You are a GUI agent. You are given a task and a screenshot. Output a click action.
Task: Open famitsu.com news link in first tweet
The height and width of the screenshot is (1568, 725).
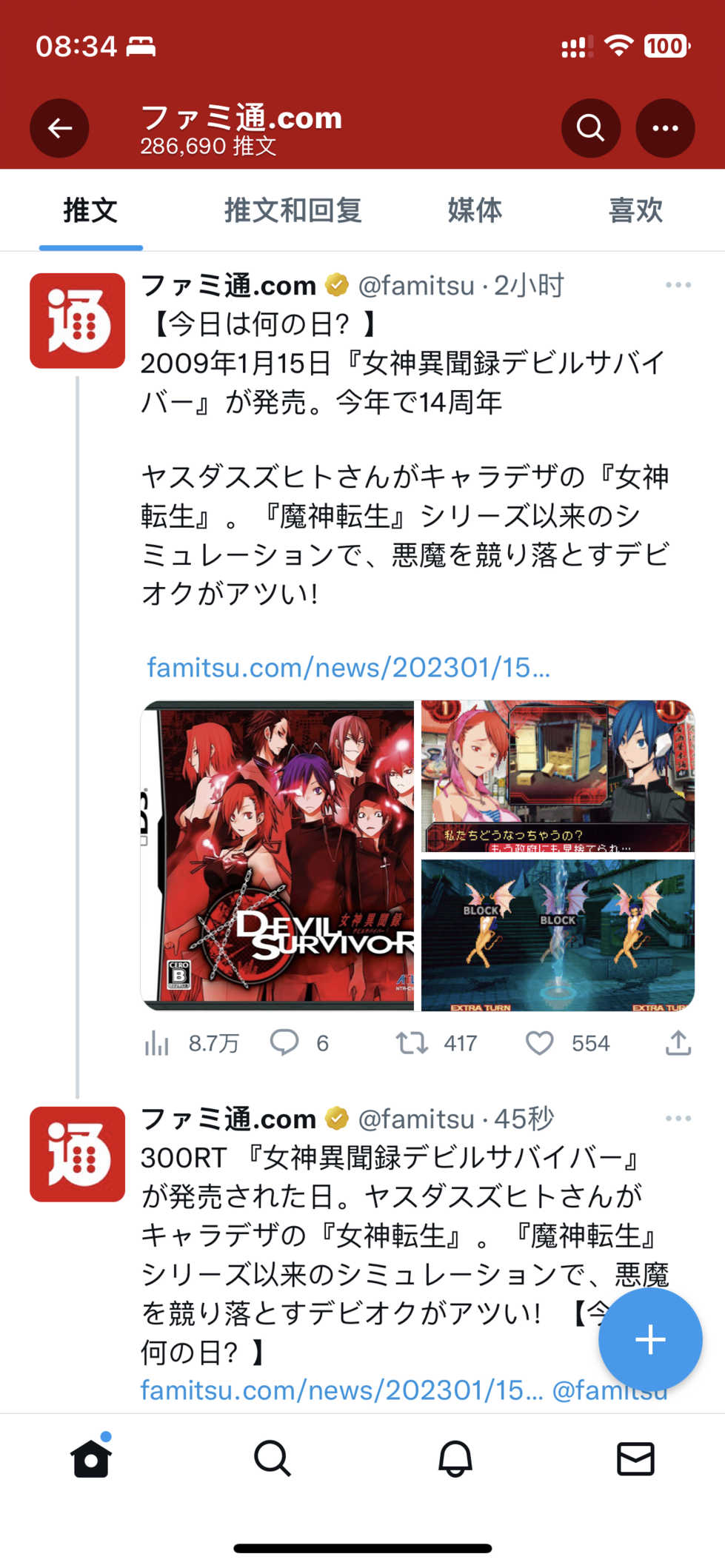pos(348,667)
